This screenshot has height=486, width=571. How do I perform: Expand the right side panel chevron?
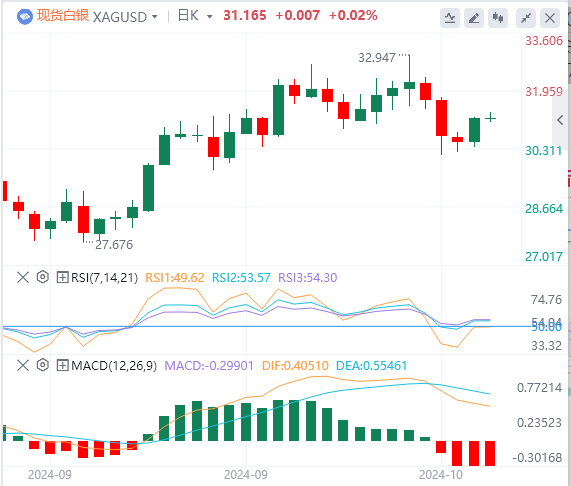pyautogui.click(x=561, y=120)
